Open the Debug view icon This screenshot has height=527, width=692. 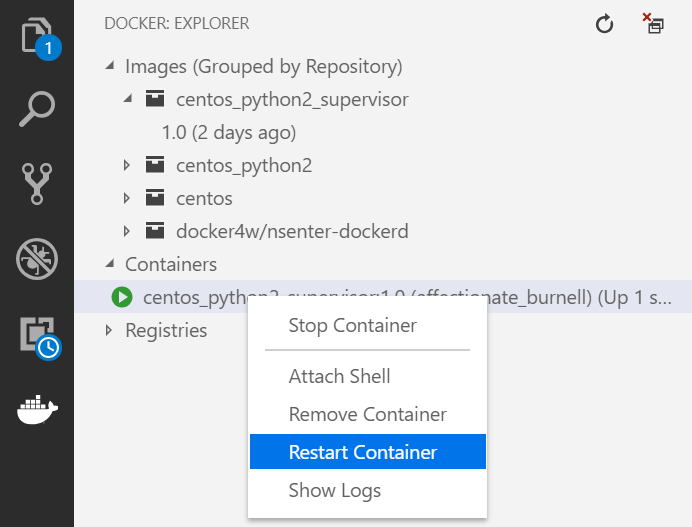[x=37, y=259]
